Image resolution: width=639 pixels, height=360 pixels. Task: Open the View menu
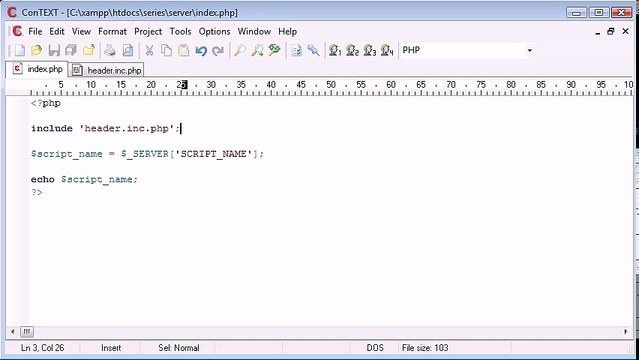coord(81,31)
